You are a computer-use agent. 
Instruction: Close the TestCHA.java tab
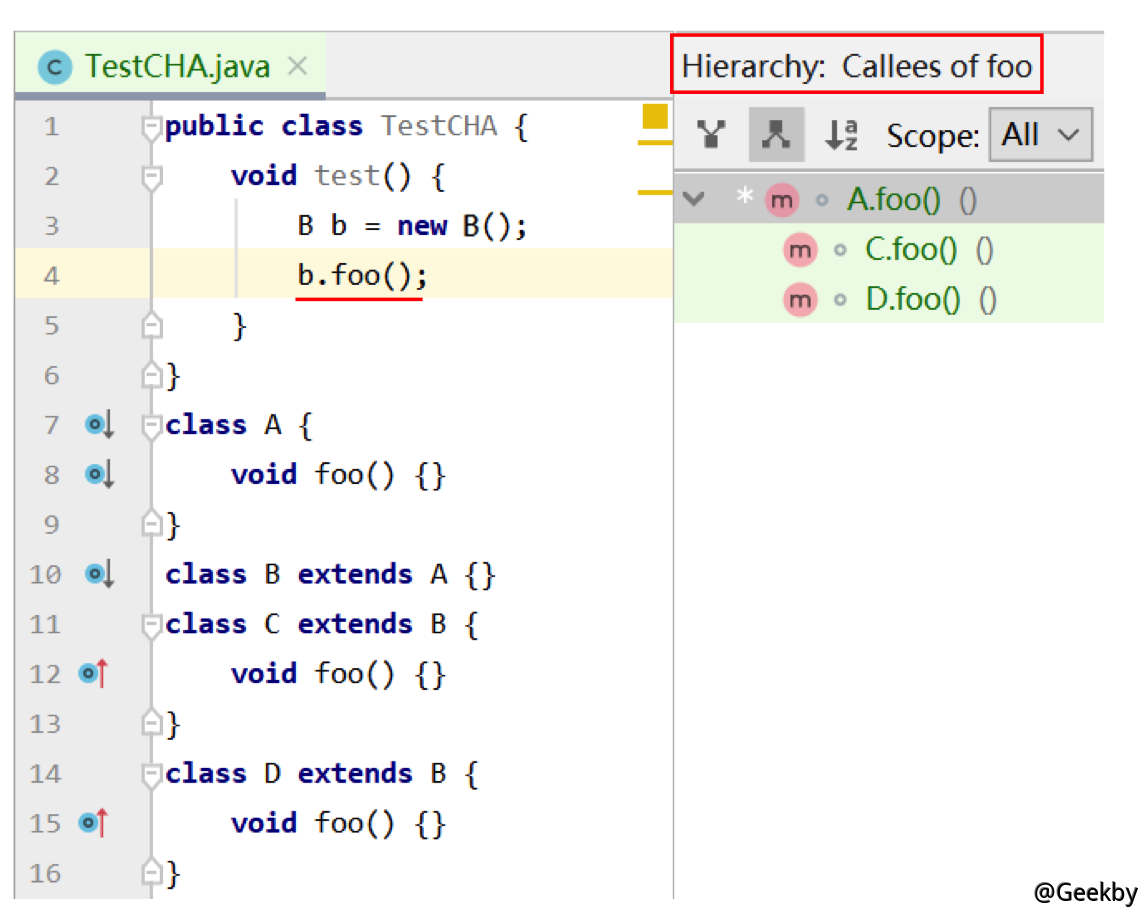tap(297, 67)
